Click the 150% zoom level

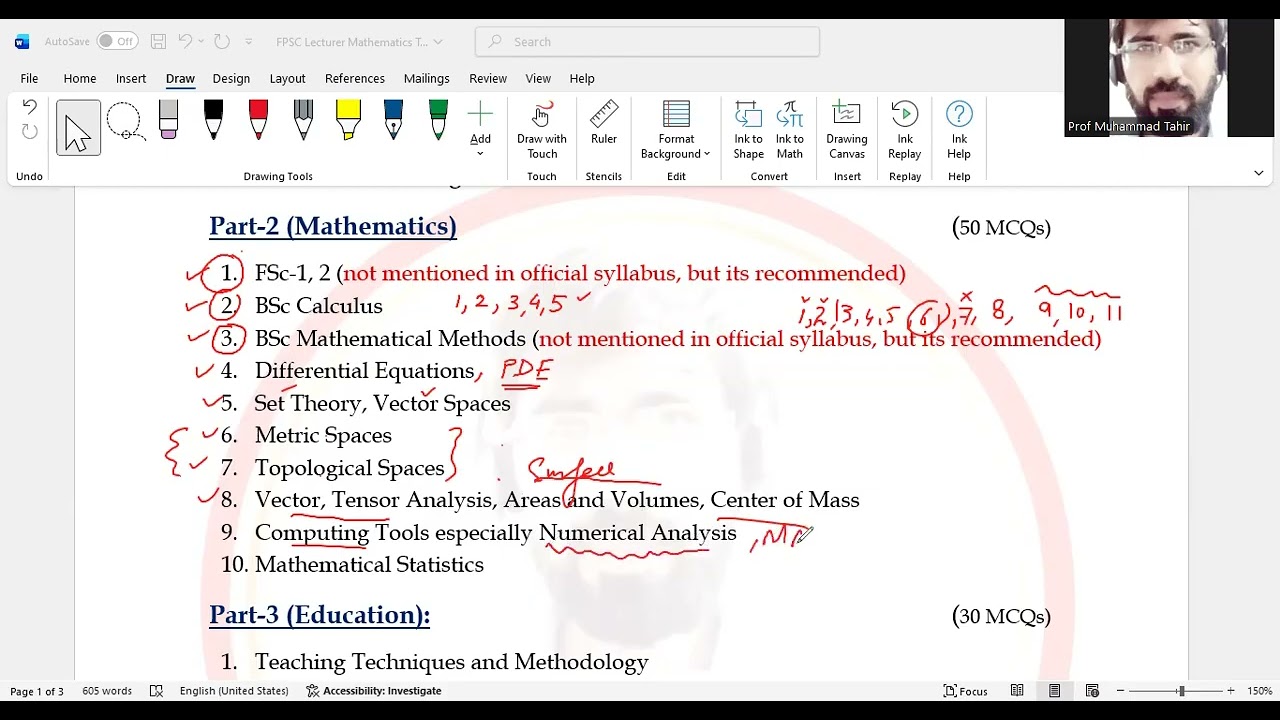click(1259, 691)
